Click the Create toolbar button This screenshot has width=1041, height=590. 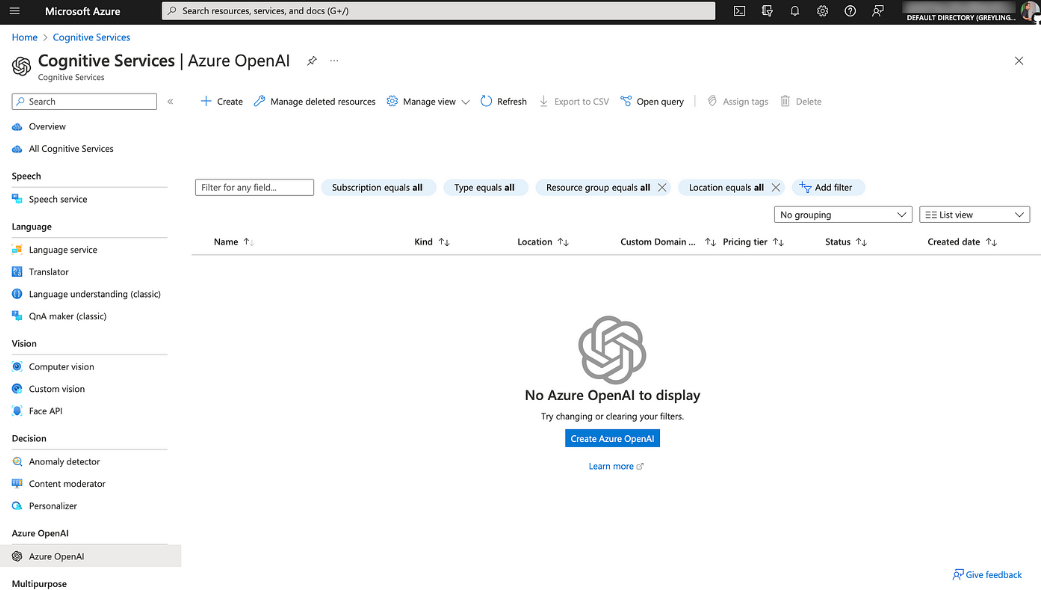click(222, 102)
